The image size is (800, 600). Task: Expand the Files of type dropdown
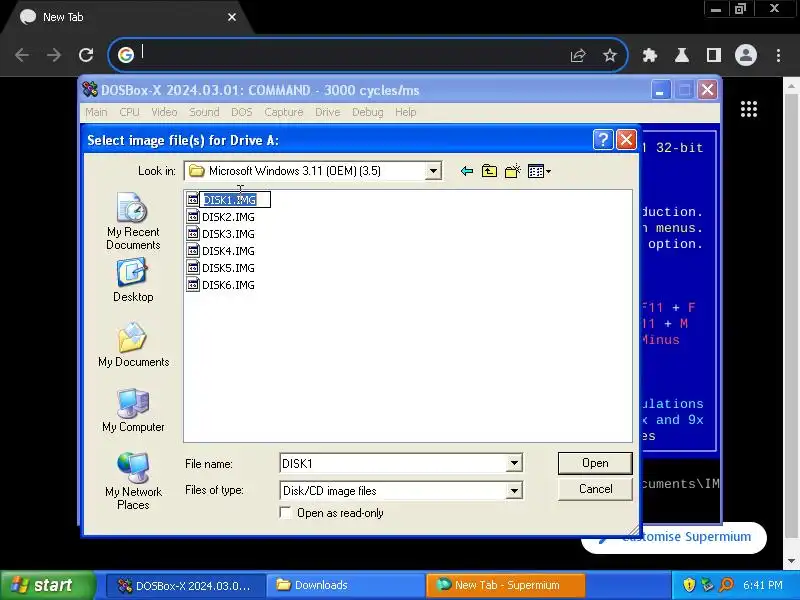[x=514, y=491]
